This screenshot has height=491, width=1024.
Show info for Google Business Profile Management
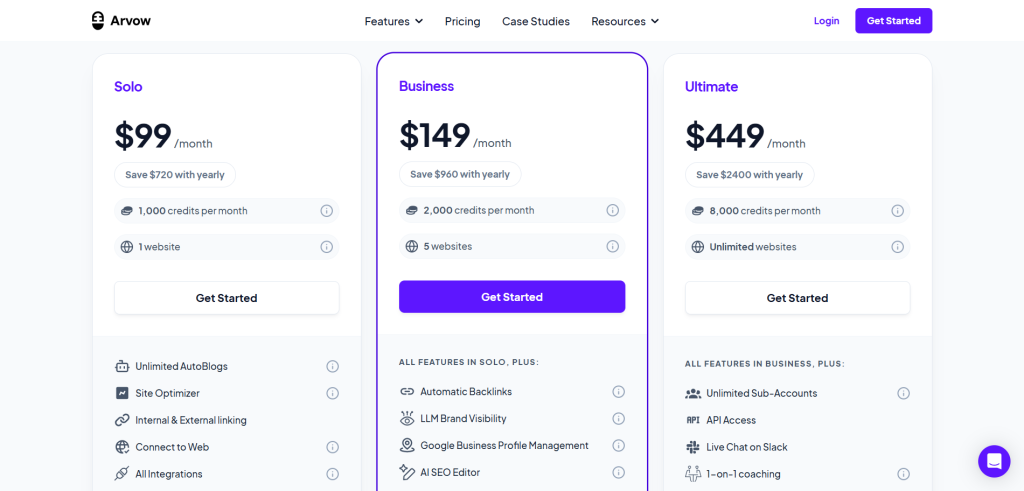(618, 445)
